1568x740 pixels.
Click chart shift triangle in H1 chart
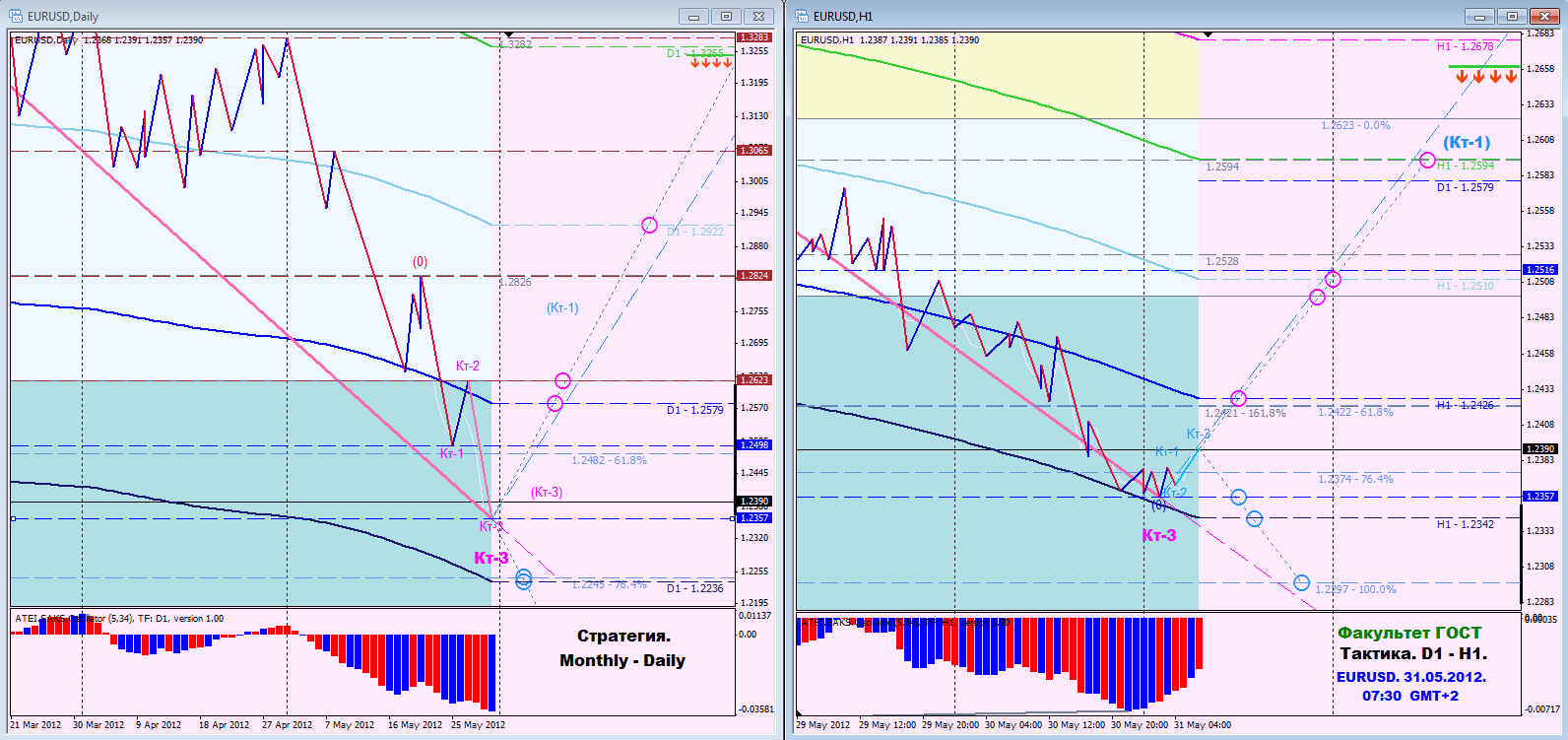1209,35
